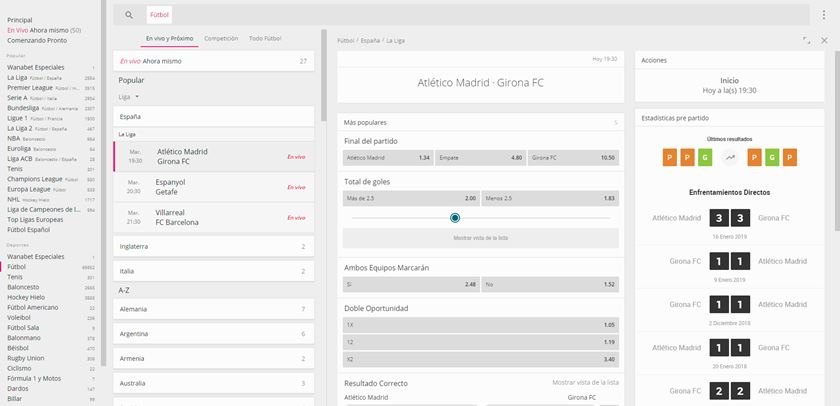Image resolution: width=840 pixels, height=406 pixels.
Task: Click the La Liga breadcrumb link
Action: [x=396, y=41]
